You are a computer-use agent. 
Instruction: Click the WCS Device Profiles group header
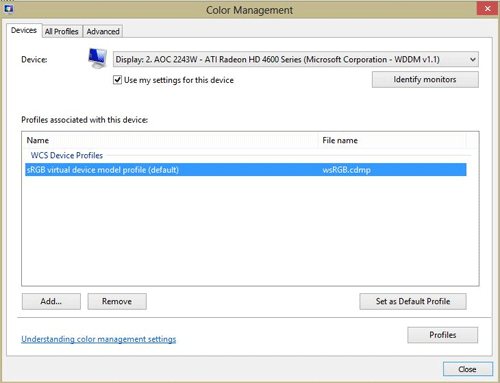coord(67,155)
